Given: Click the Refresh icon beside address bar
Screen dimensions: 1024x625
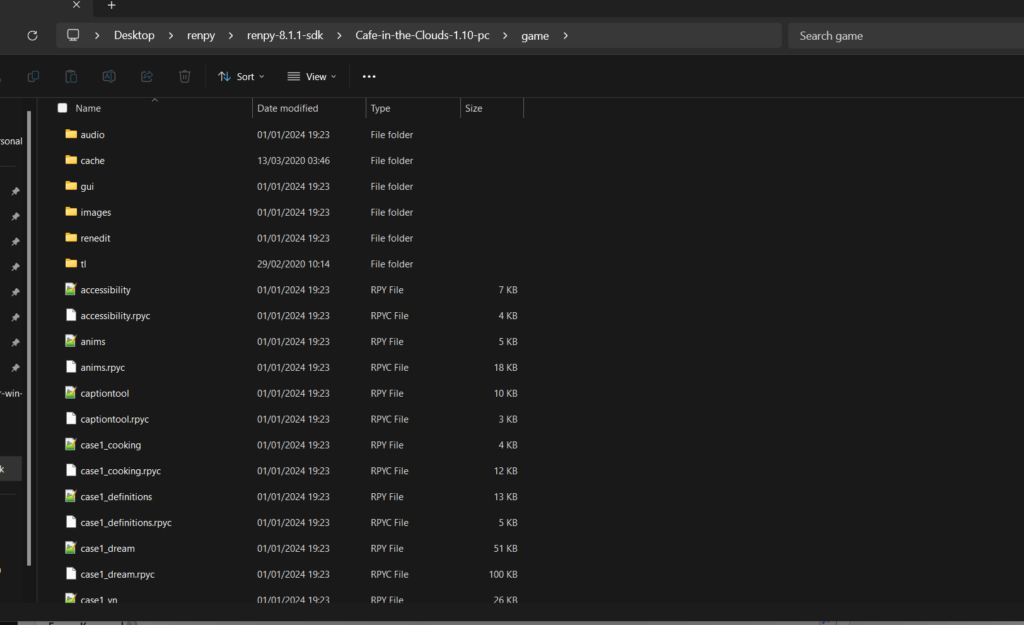Looking at the screenshot, I should pyautogui.click(x=32, y=35).
